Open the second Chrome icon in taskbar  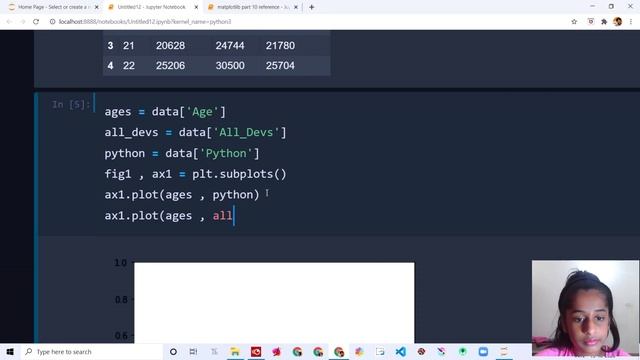(x=318, y=351)
